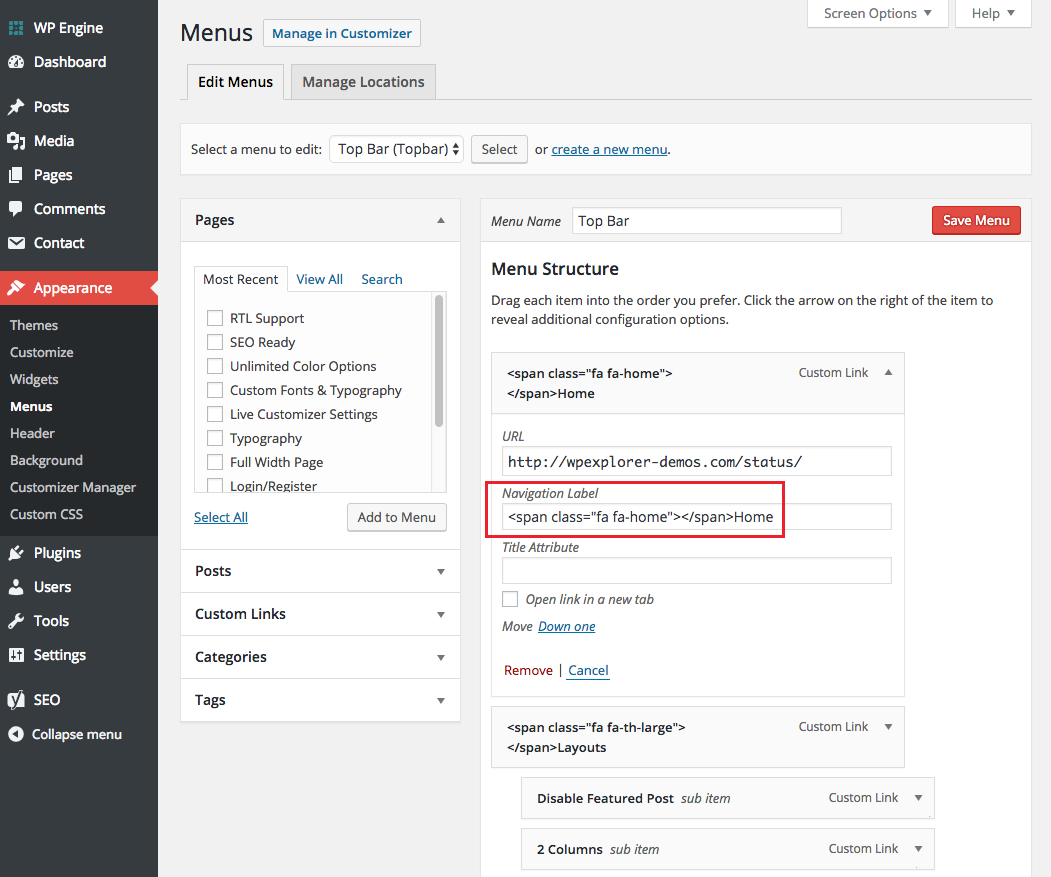Viewport: 1051px width, 877px height.
Task: Click the Save Menu button
Action: coord(975,220)
